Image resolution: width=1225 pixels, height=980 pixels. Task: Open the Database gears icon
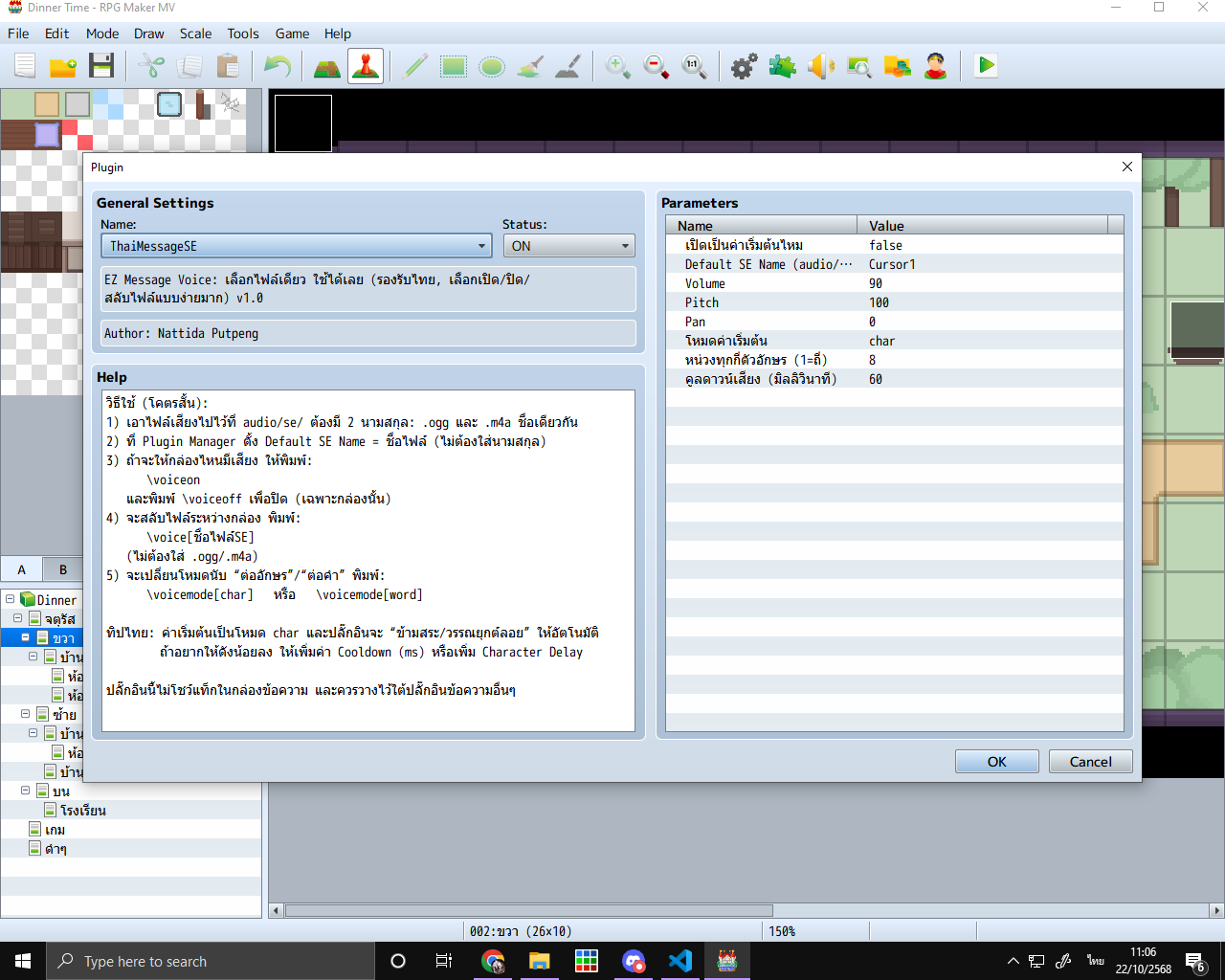pos(745,66)
